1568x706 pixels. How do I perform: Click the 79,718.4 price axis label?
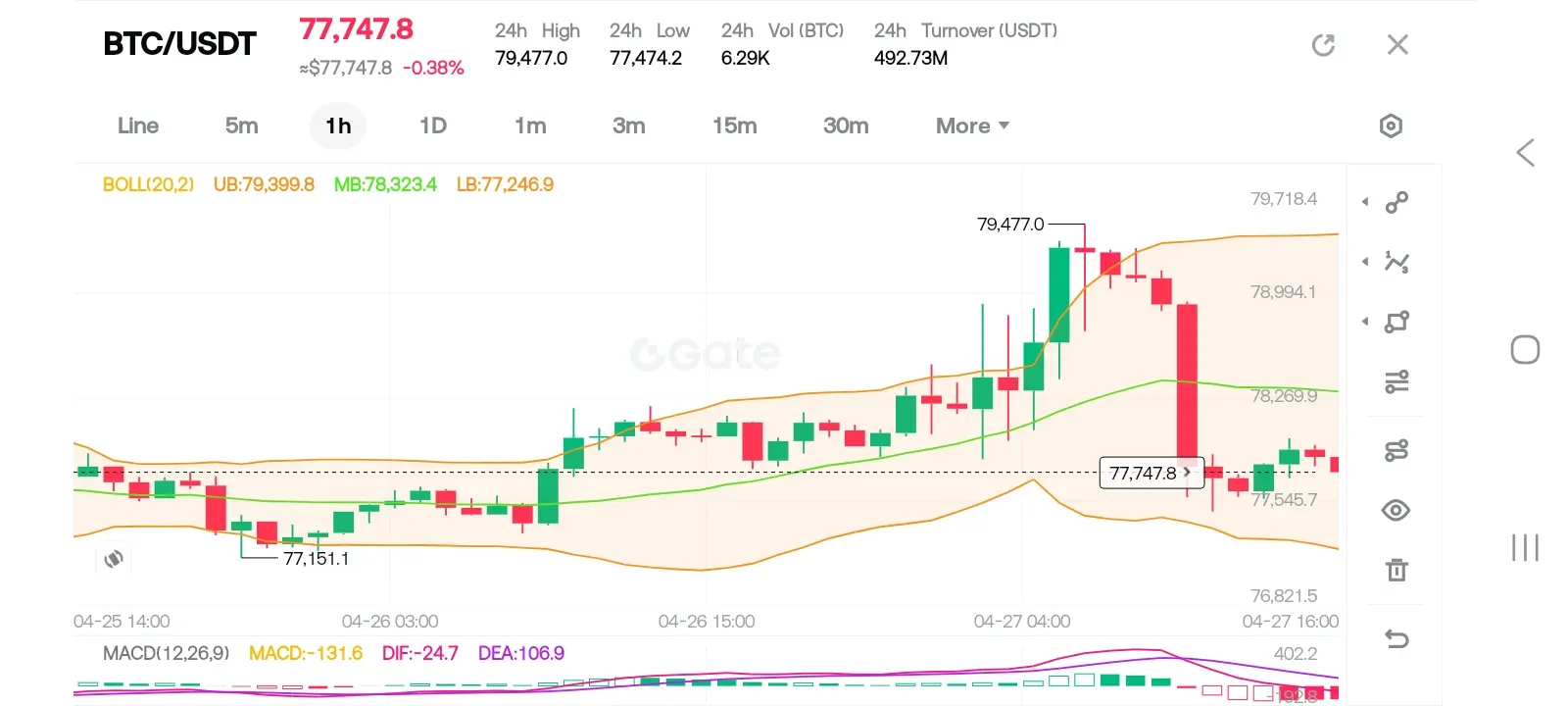pyautogui.click(x=1284, y=199)
